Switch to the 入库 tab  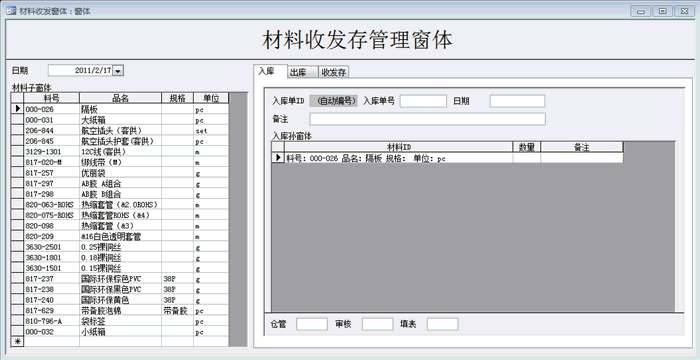pyautogui.click(x=267, y=71)
